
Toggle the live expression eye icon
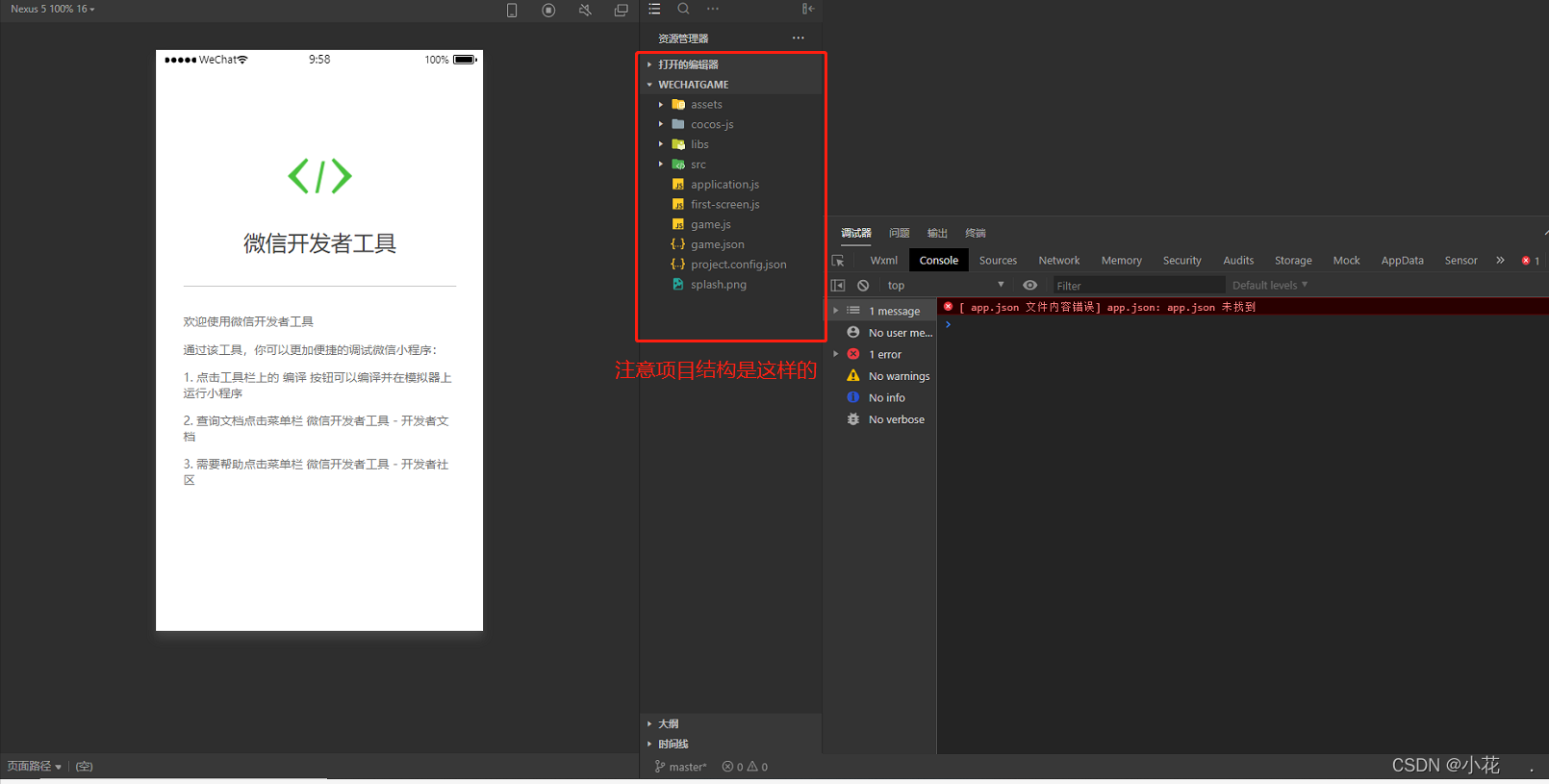pos(1029,286)
